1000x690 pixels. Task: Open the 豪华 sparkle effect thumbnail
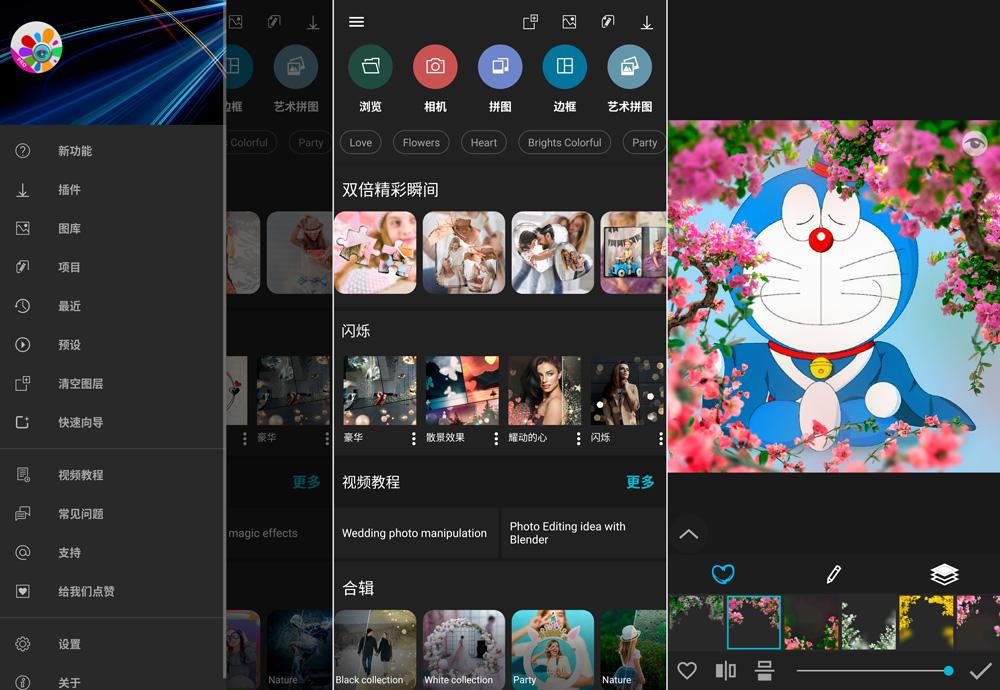[x=379, y=390]
